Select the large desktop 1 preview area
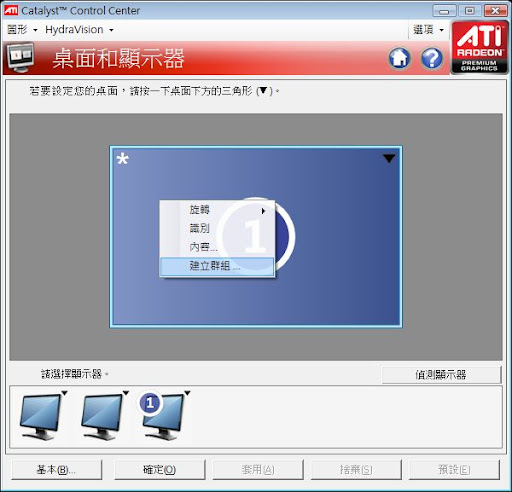 [x=256, y=237]
